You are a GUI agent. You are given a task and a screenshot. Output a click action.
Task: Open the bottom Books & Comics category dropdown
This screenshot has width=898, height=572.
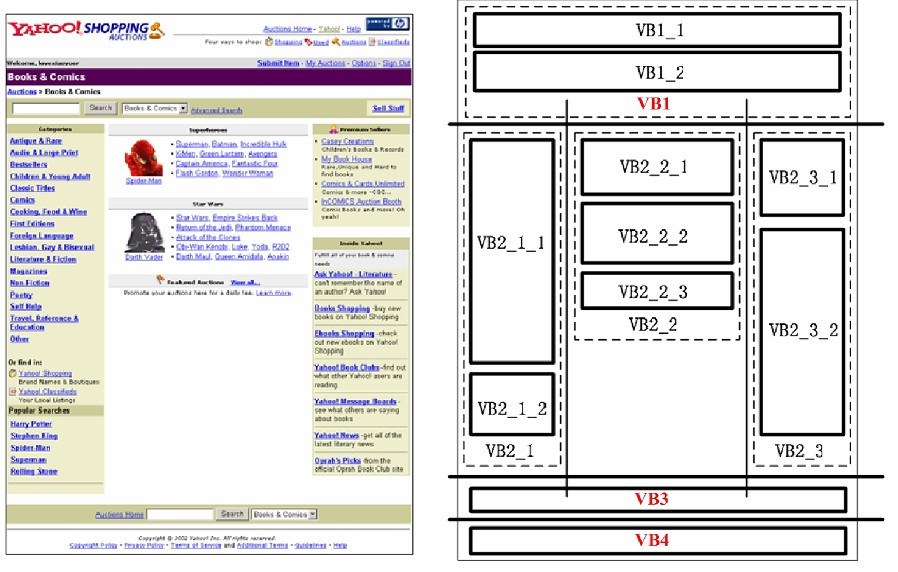284,514
